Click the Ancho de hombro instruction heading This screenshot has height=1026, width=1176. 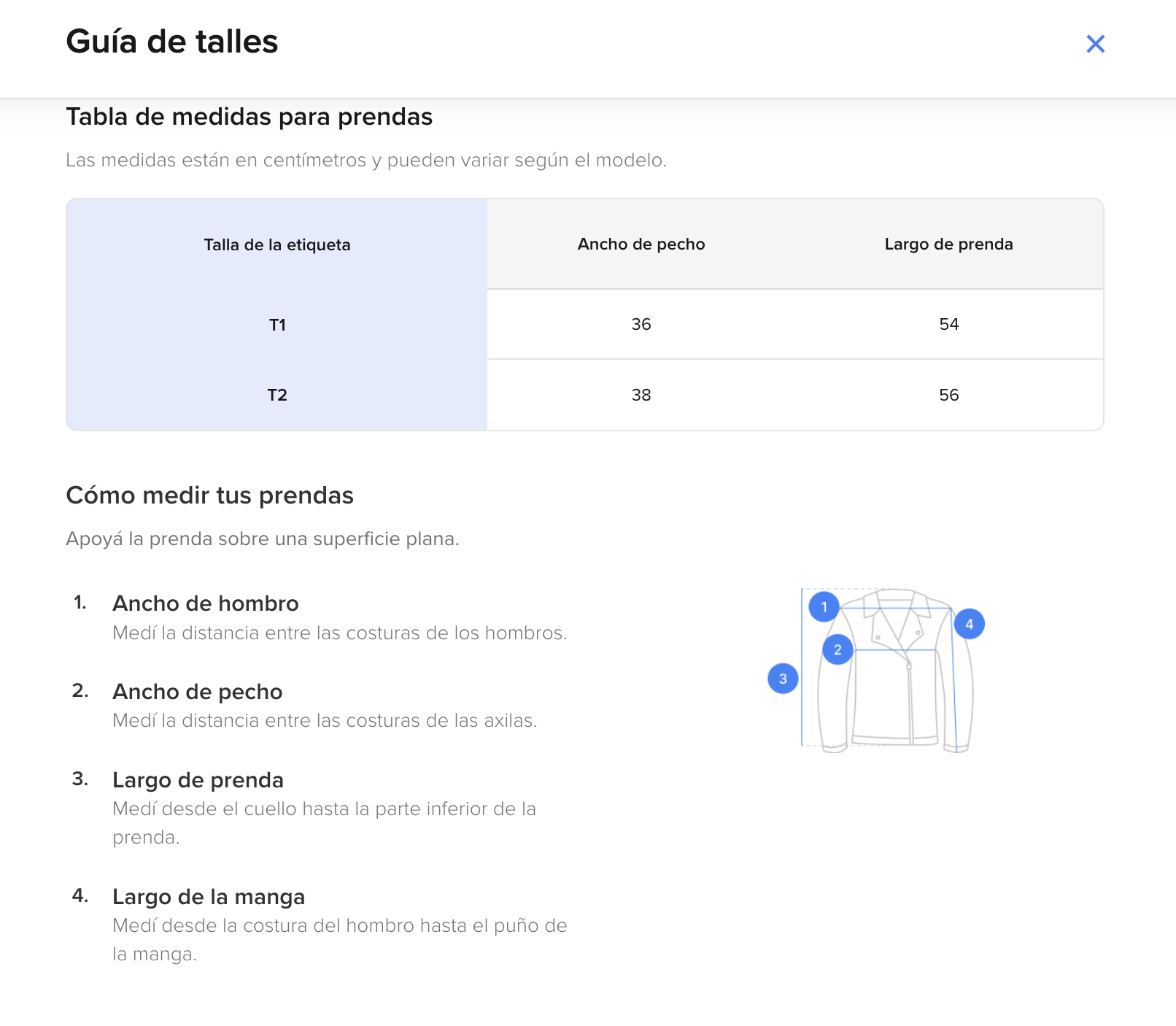(x=206, y=603)
